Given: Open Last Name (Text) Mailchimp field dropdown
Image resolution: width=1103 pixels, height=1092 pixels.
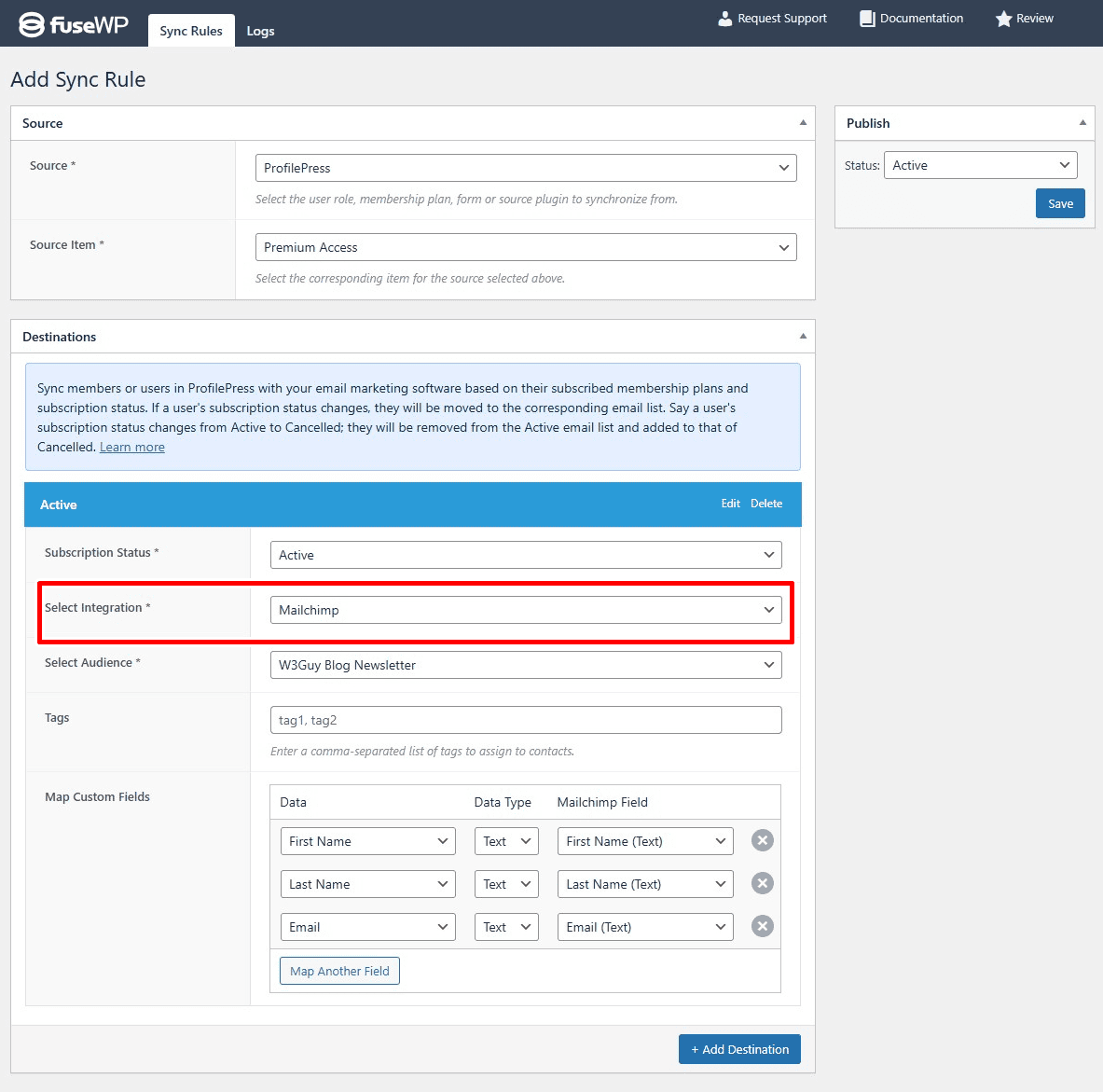Looking at the screenshot, I should coord(645,884).
